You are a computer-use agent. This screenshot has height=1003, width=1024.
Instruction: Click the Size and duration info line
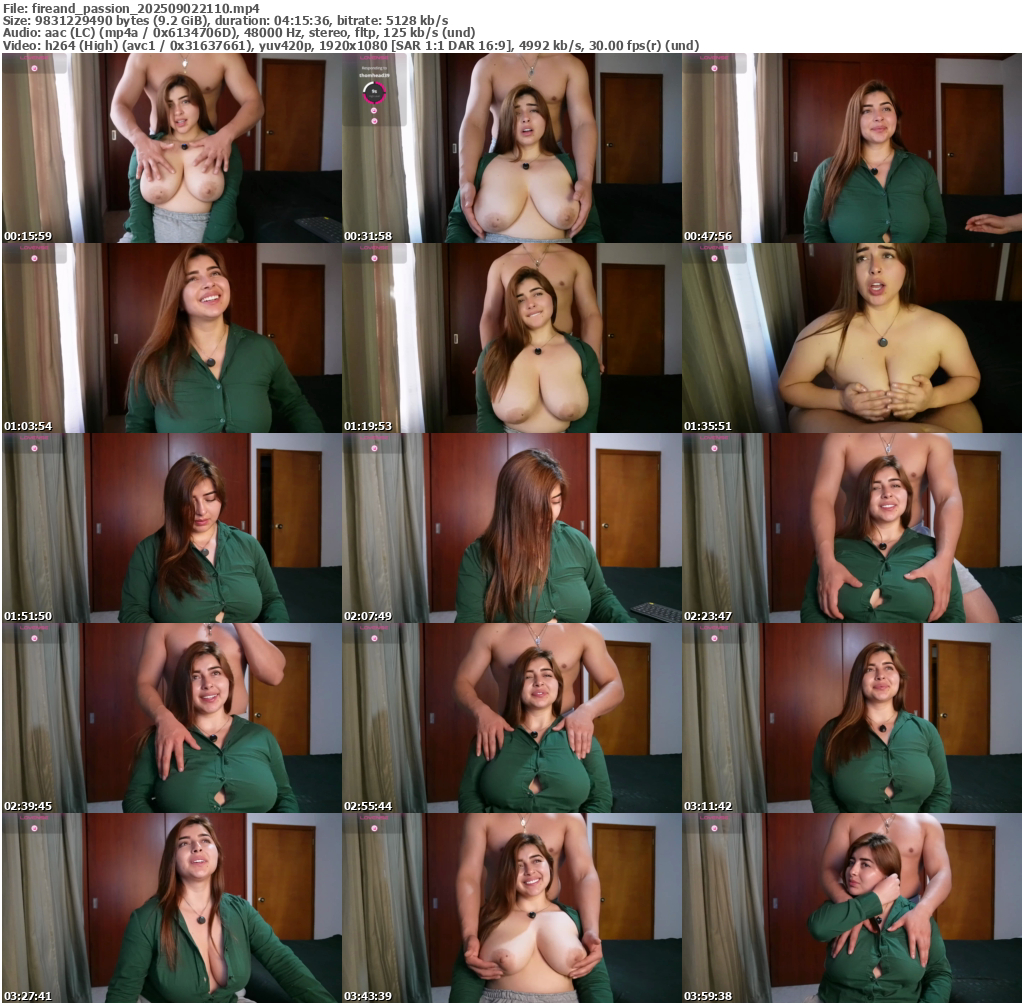click(225, 20)
